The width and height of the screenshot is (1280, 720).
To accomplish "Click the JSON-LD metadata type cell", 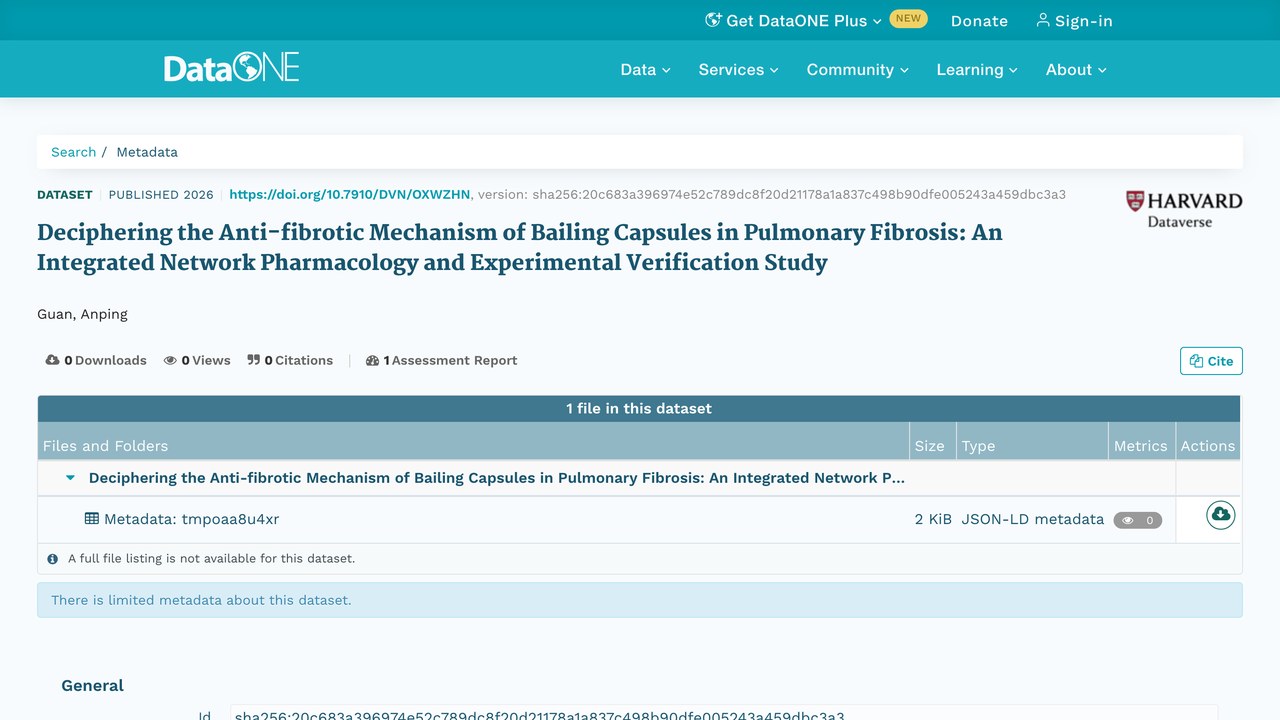I will click(1033, 519).
